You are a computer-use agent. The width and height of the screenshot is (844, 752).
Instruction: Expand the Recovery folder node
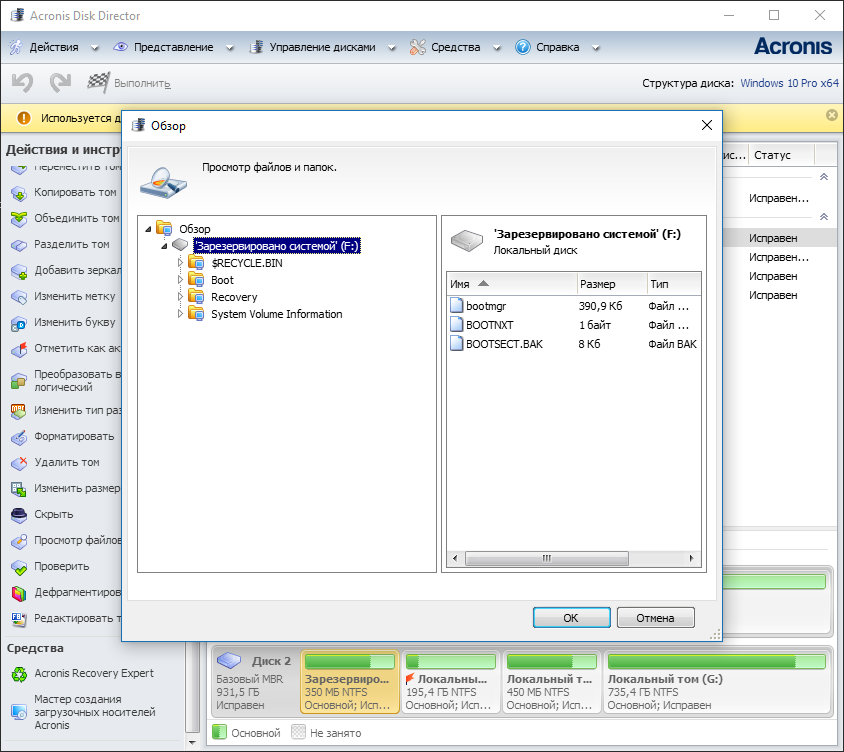point(180,297)
